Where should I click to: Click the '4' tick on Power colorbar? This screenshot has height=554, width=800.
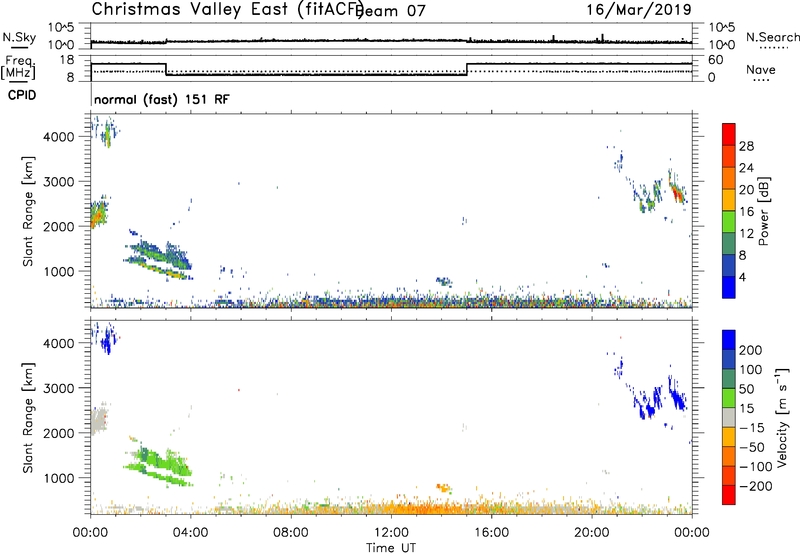[x=743, y=277]
